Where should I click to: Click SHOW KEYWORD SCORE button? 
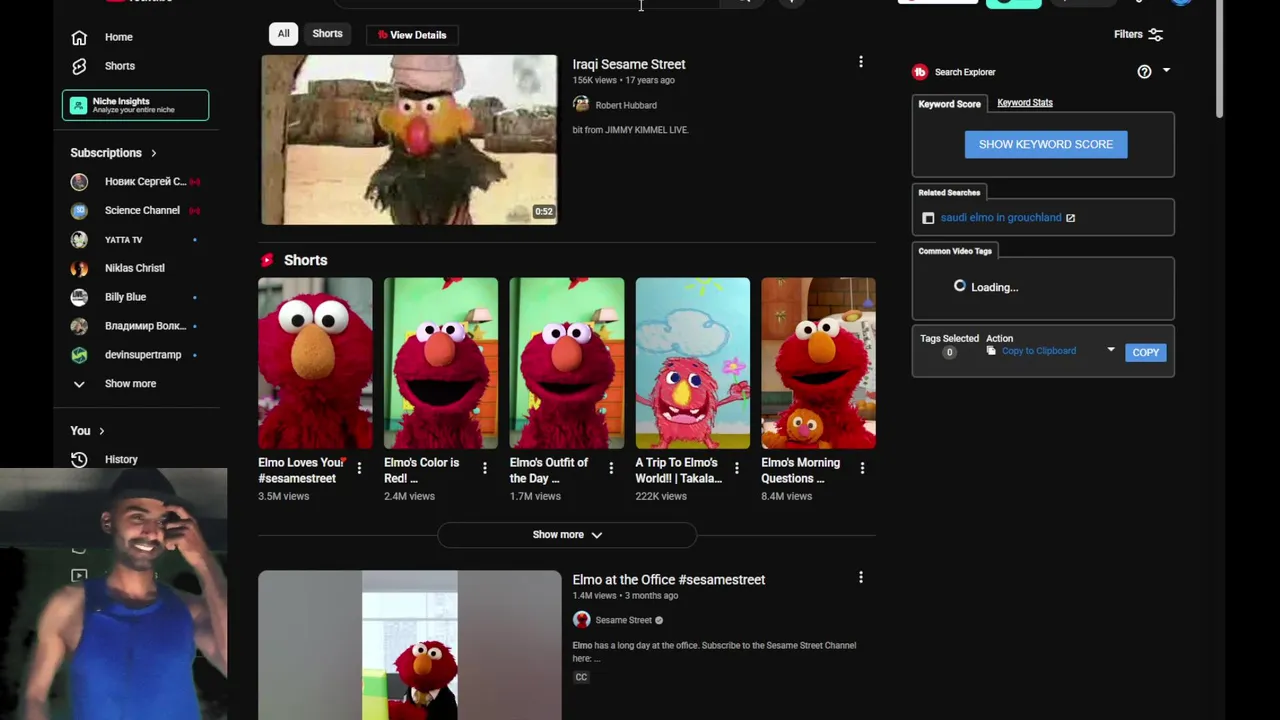click(1046, 145)
